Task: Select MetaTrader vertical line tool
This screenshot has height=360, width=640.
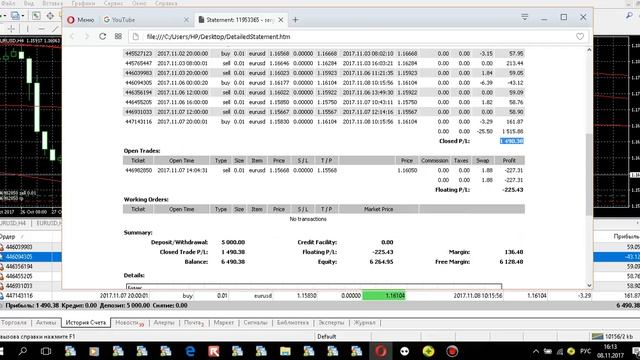Action: [27, 29]
